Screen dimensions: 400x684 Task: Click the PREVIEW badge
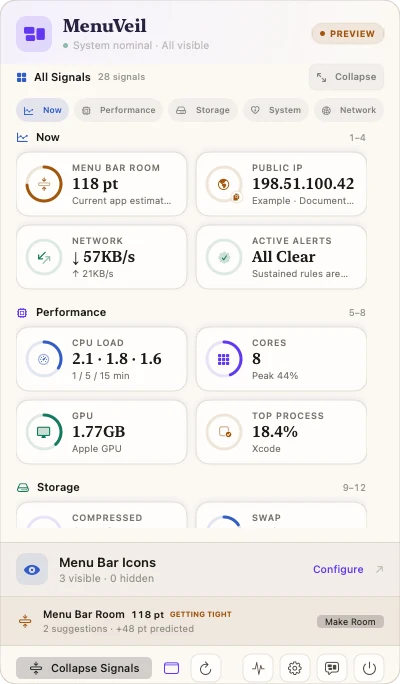348,34
